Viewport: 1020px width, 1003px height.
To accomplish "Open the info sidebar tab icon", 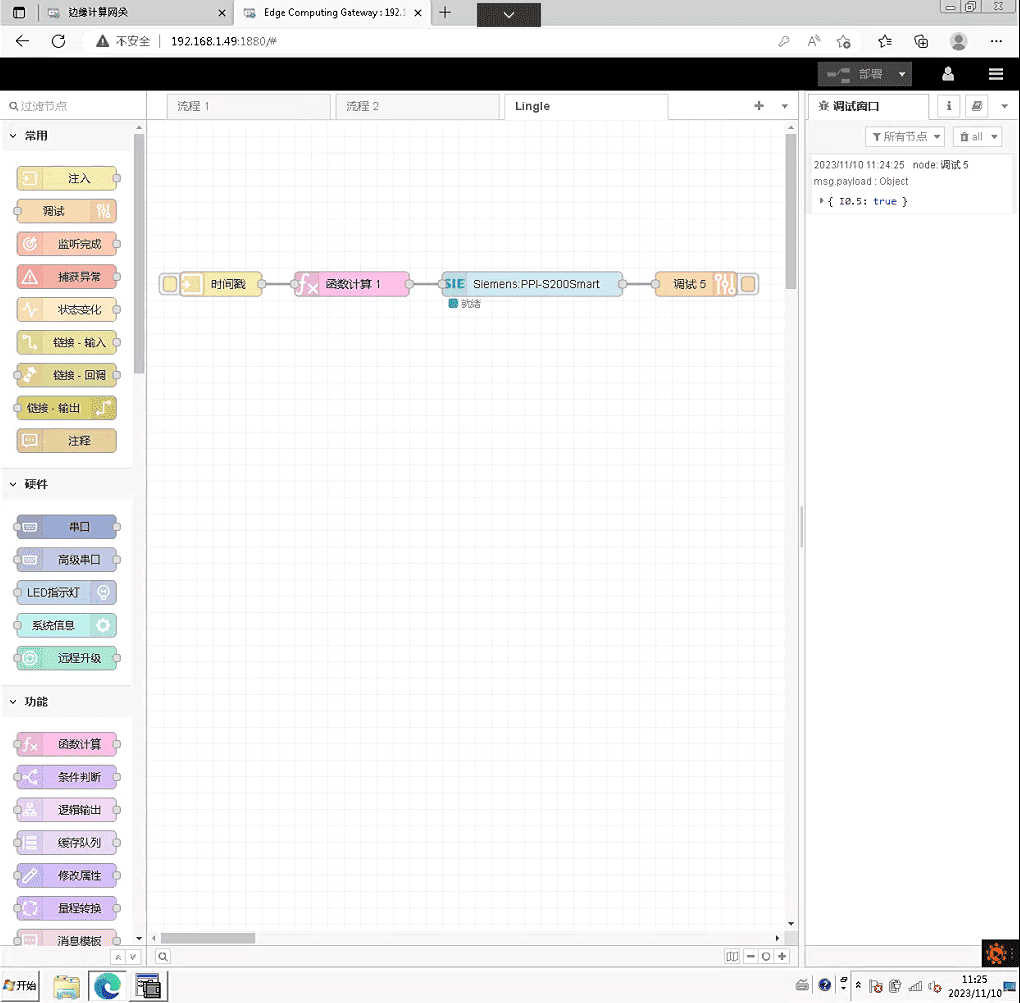I will point(948,106).
